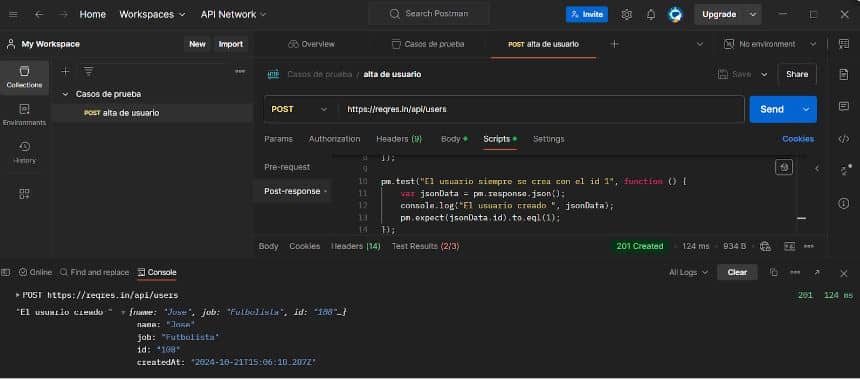Open the No environment selector
Image resolution: width=860 pixels, height=379 pixels.
tap(771, 44)
